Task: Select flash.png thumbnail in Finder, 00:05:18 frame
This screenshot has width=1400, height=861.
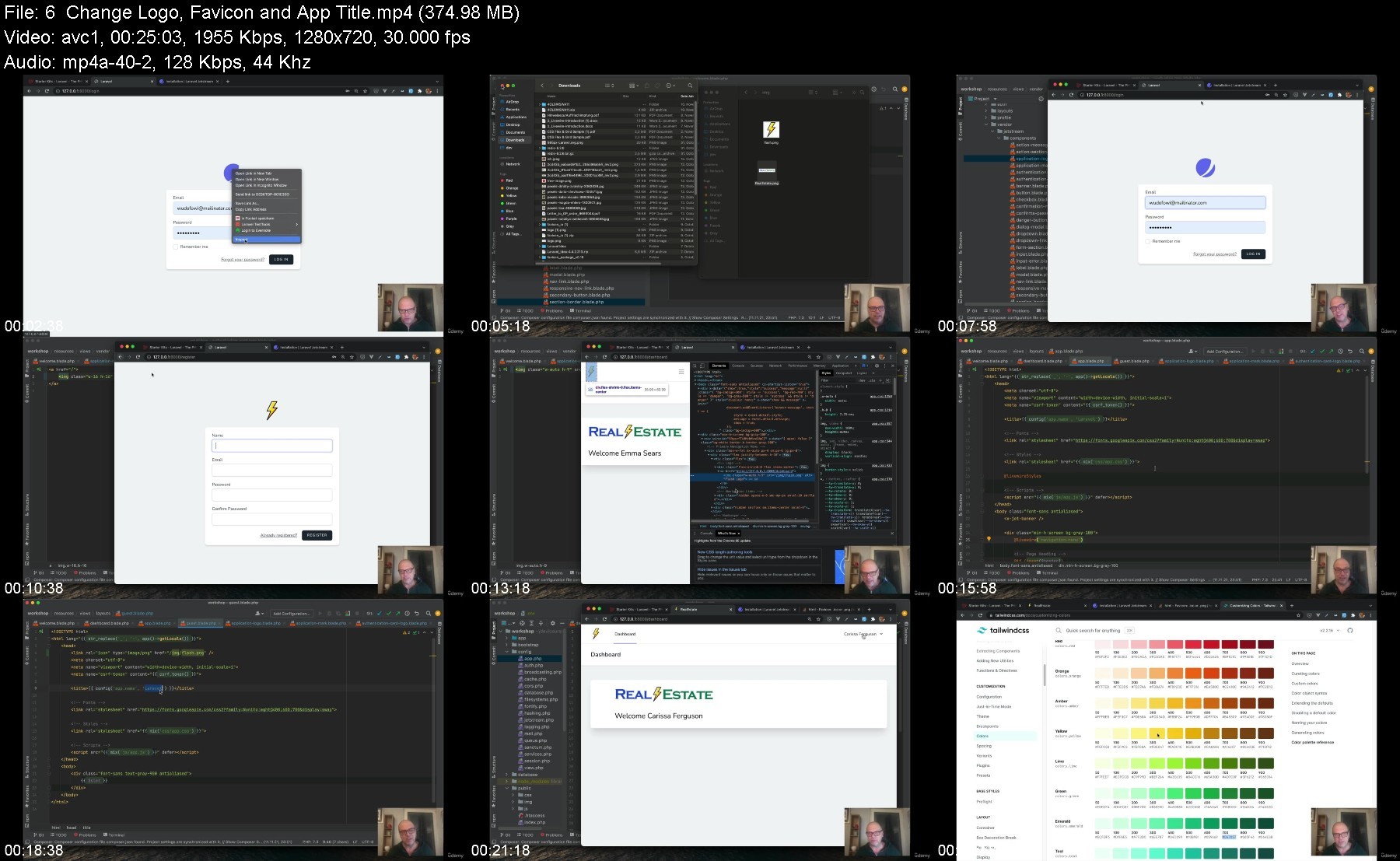Action: coord(771,130)
